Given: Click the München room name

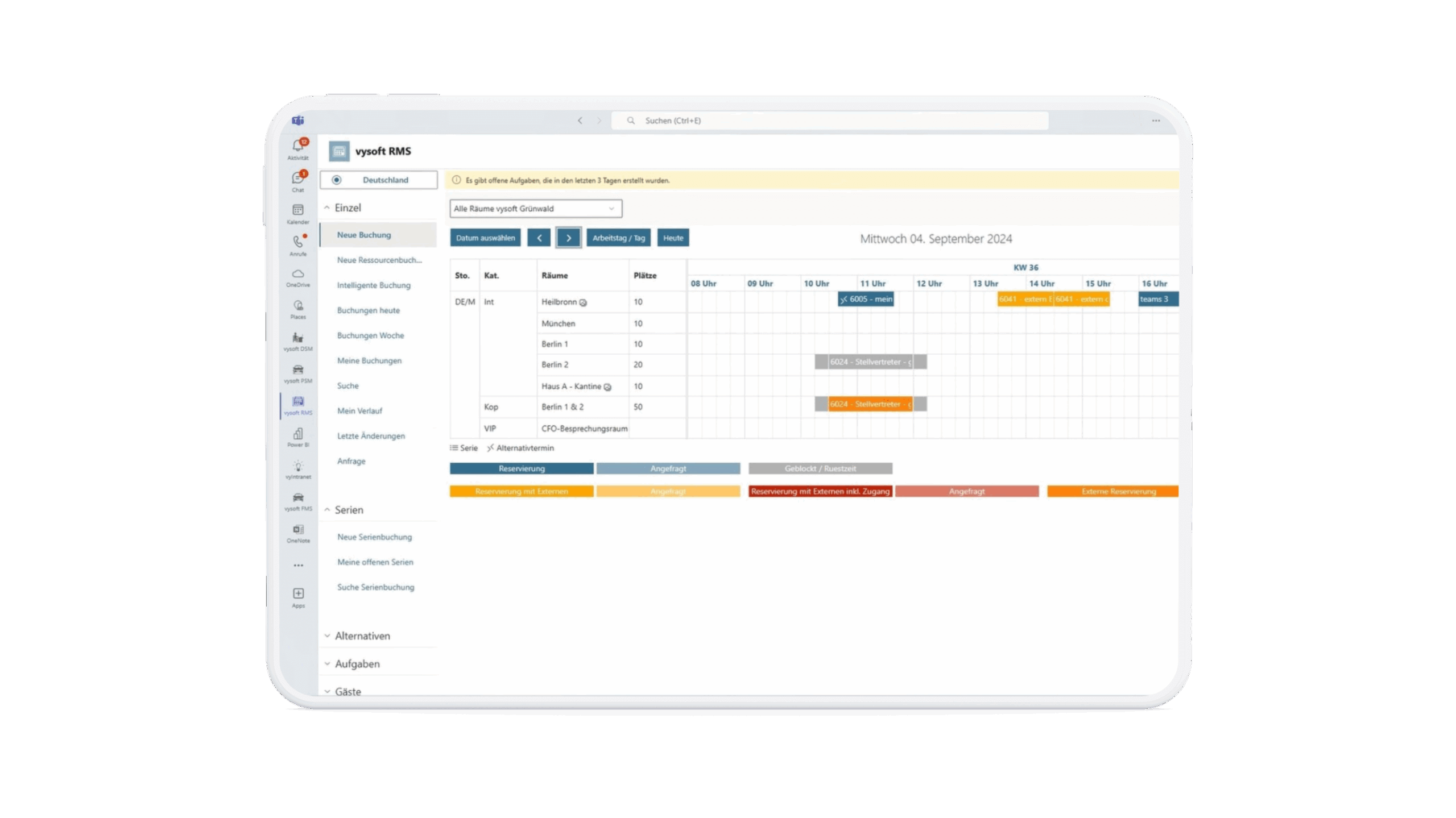Looking at the screenshot, I should [558, 323].
